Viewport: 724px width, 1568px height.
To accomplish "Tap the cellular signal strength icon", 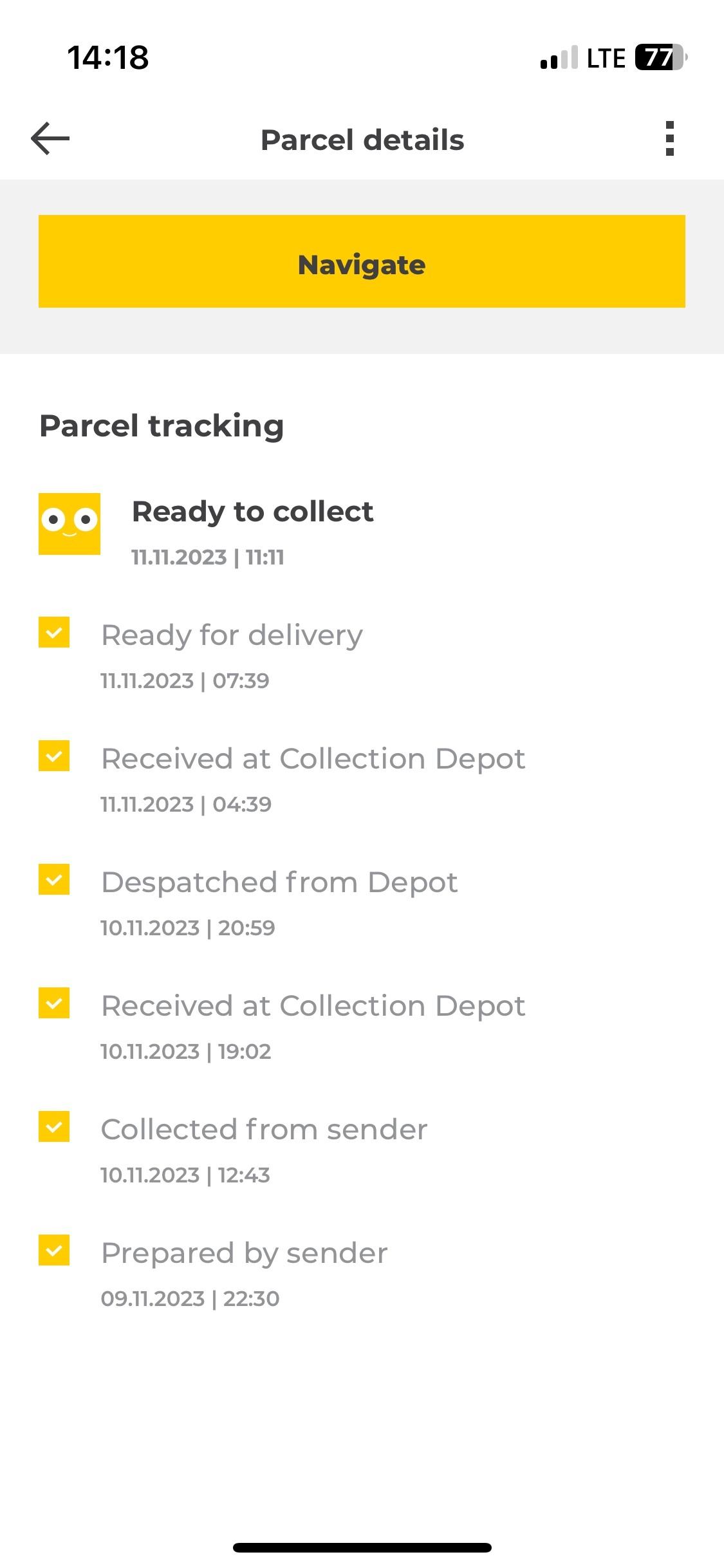I will tap(559, 58).
